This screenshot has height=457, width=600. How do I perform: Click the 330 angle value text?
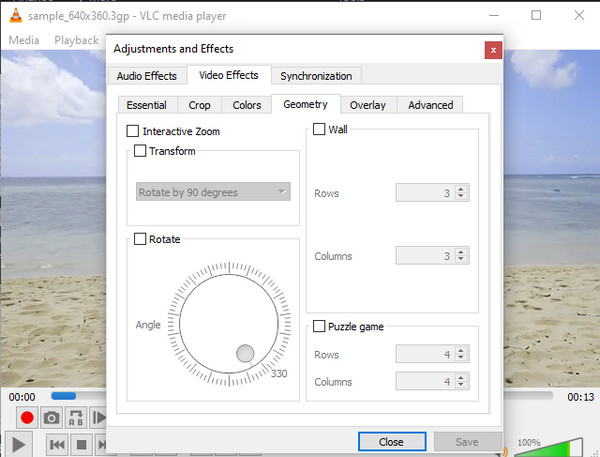click(279, 373)
